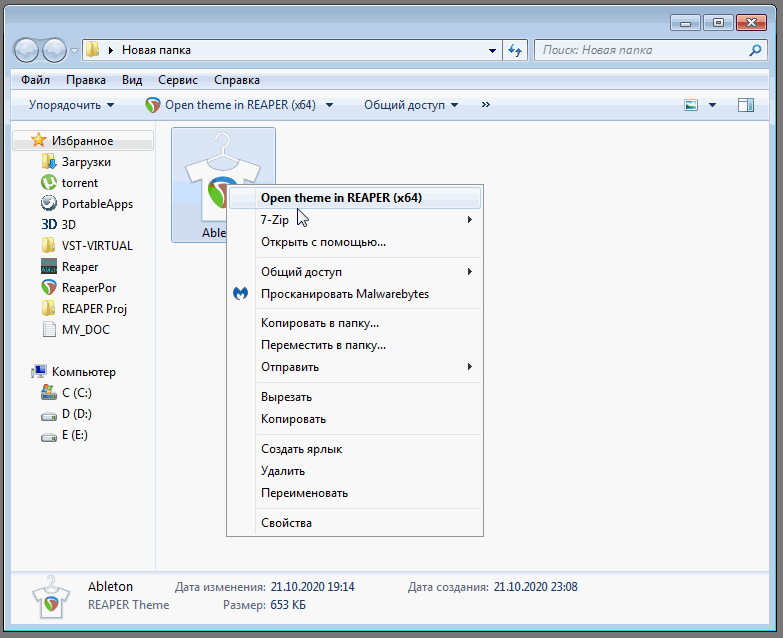The image size is (783, 638).
Task: Choose Просканировать Malwarebytes
Action: click(355, 294)
